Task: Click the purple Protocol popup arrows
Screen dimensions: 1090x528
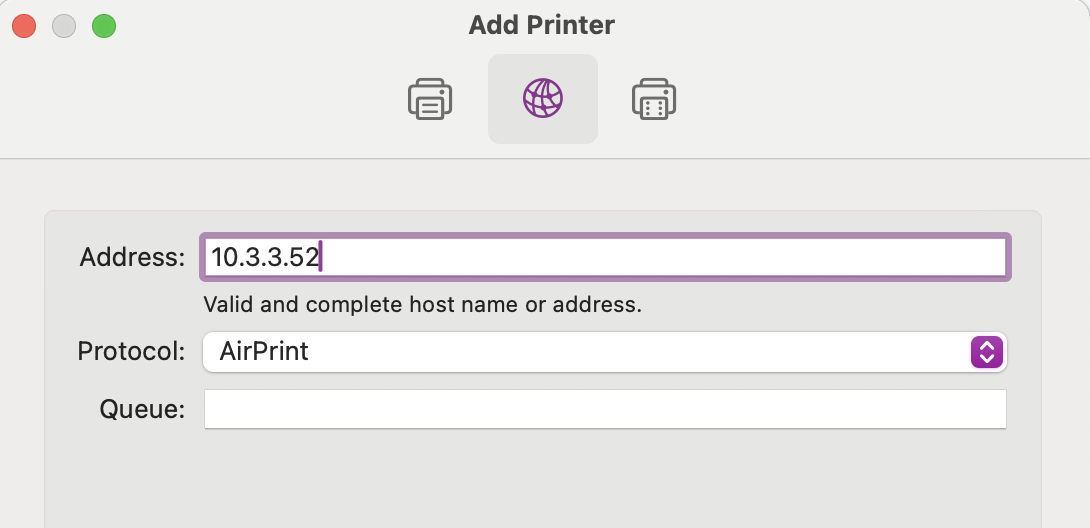Action: click(986, 352)
